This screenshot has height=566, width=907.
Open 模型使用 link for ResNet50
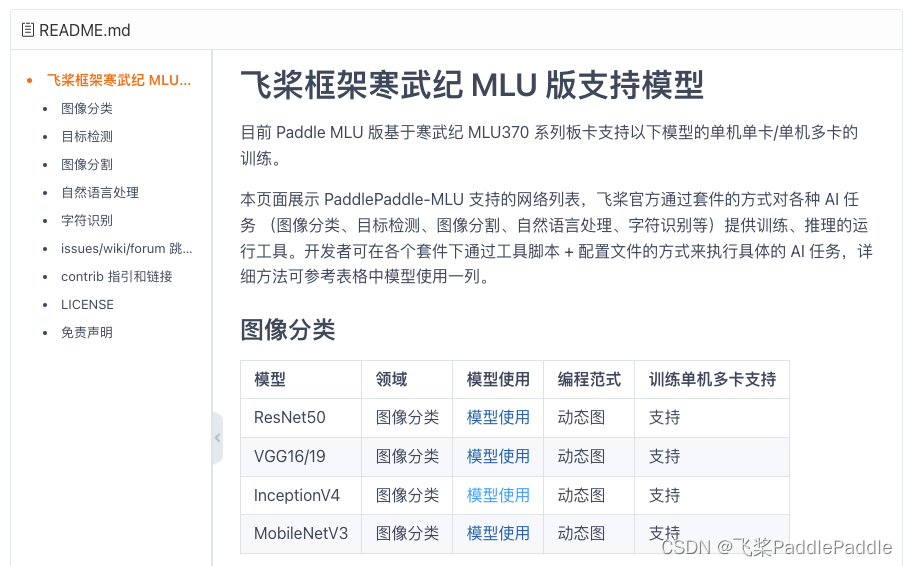coord(498,417)
